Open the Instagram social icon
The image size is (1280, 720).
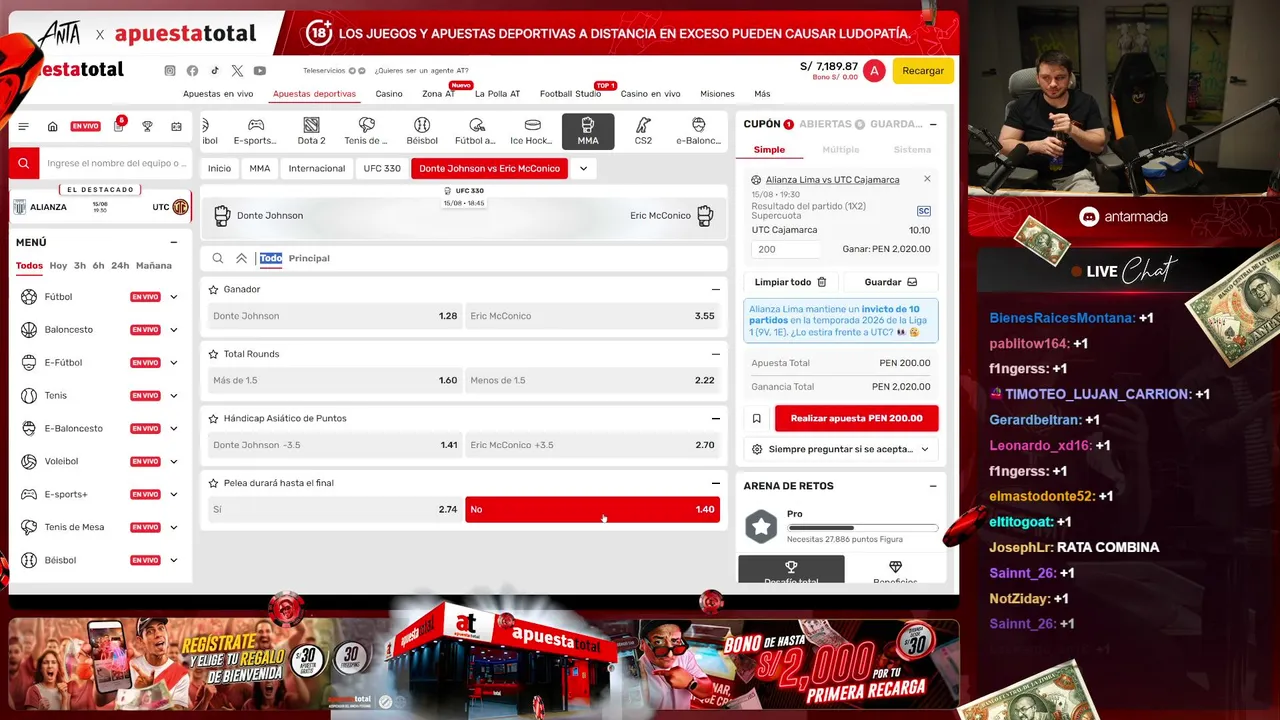tap(170, 71)
